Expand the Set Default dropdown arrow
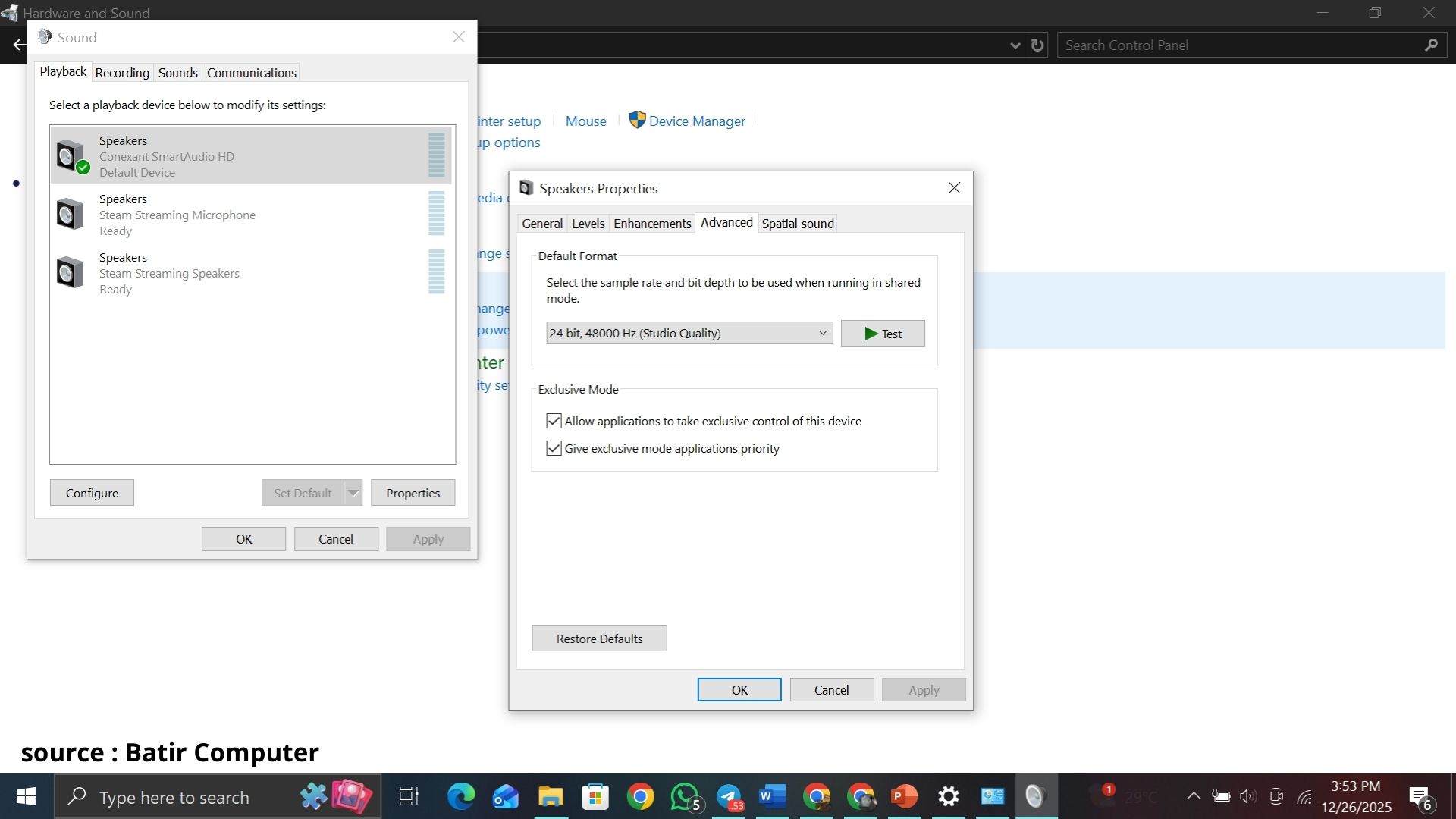 pos(353,493)
